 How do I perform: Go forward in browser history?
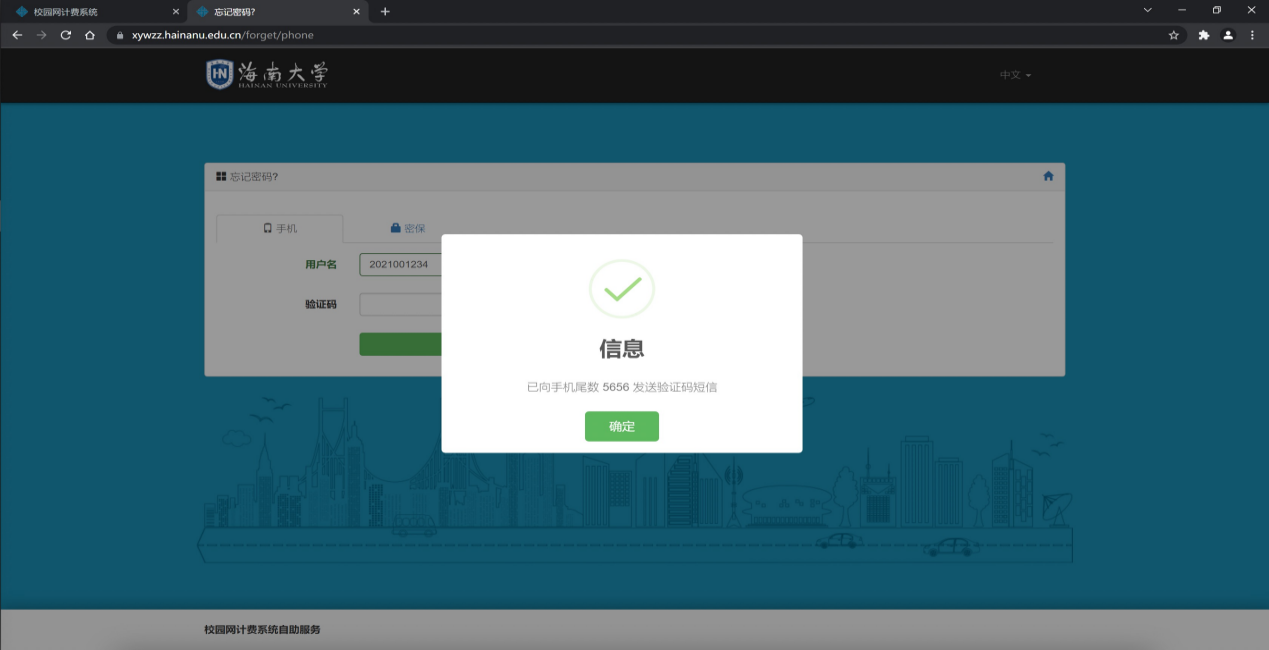pyautogui.click(x=41, y=35)
